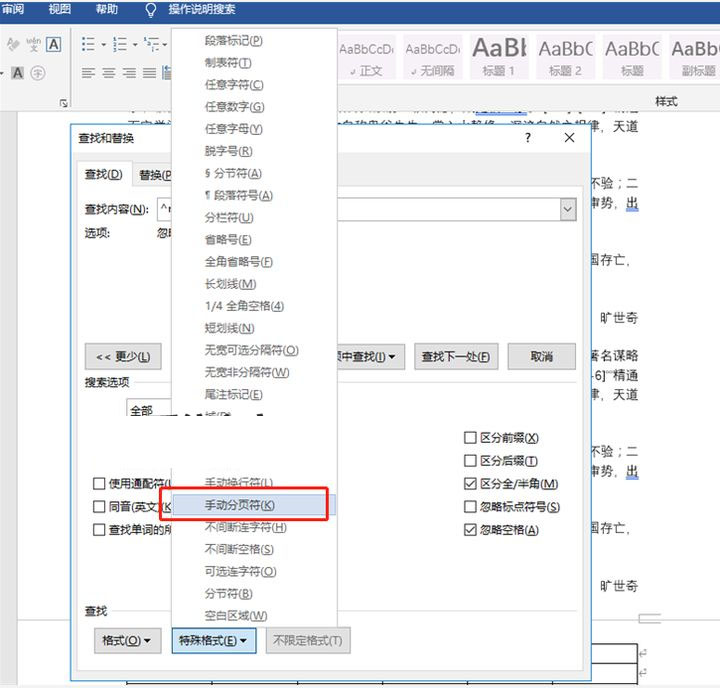Switch to the 替换 tab
This screenshot has width=720, height=688.
click(154, 175)
